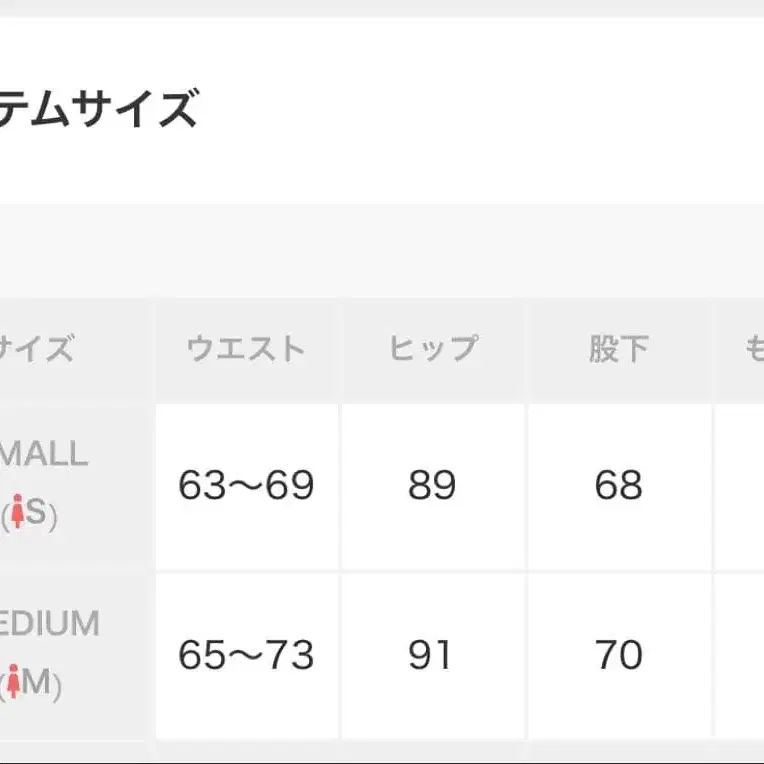This screenshot has height=764, width=764.
Task: Click the S letter in parentheses
Action: (36, 516)
